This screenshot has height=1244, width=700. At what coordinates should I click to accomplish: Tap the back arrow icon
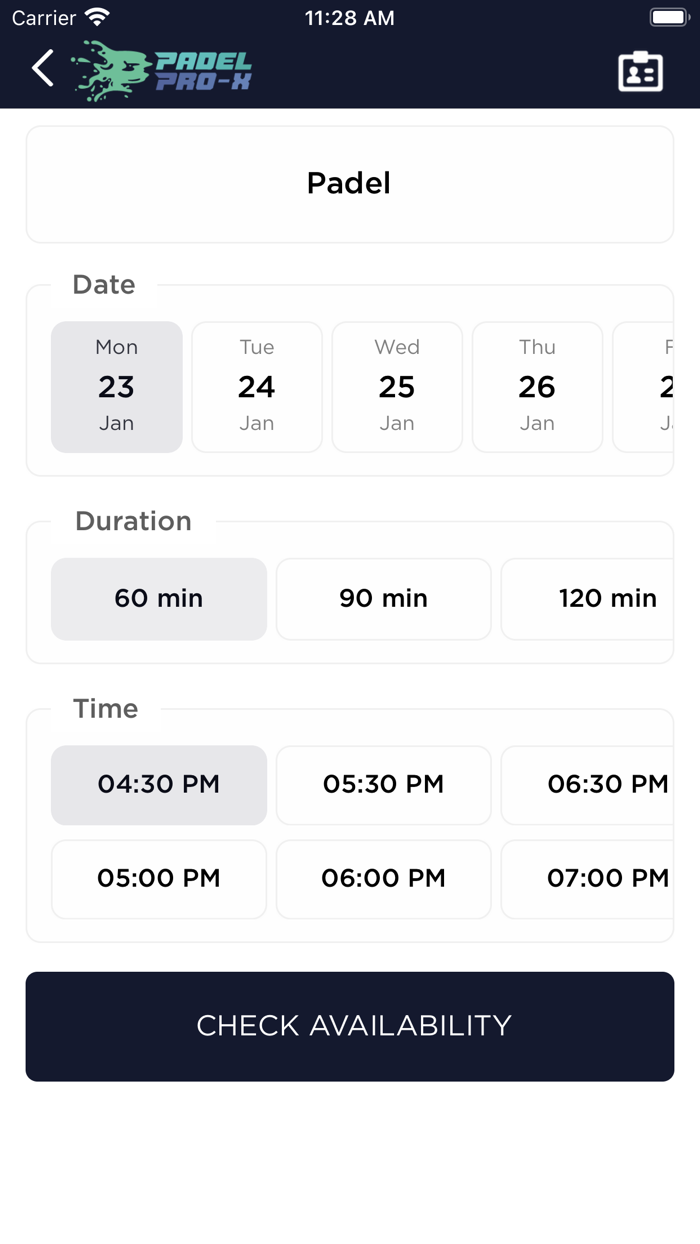[x=42, y=69]
